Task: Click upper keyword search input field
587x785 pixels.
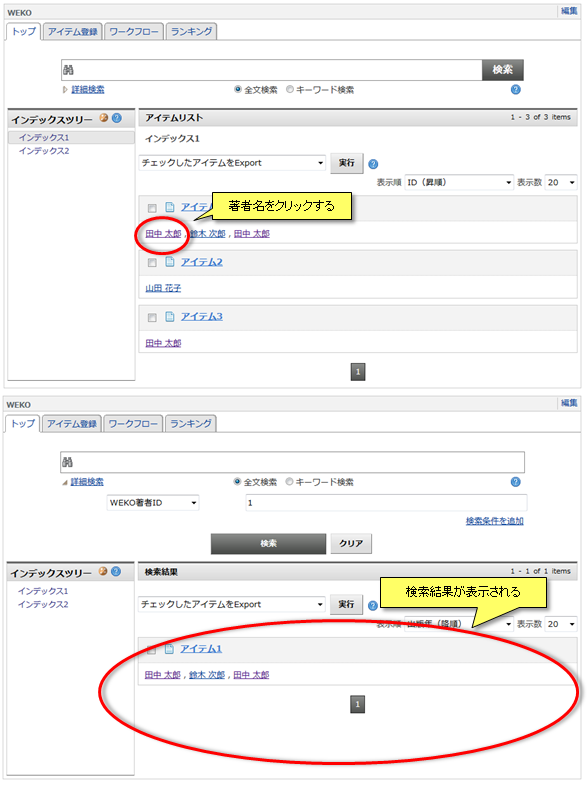Action: pos(272,70)
